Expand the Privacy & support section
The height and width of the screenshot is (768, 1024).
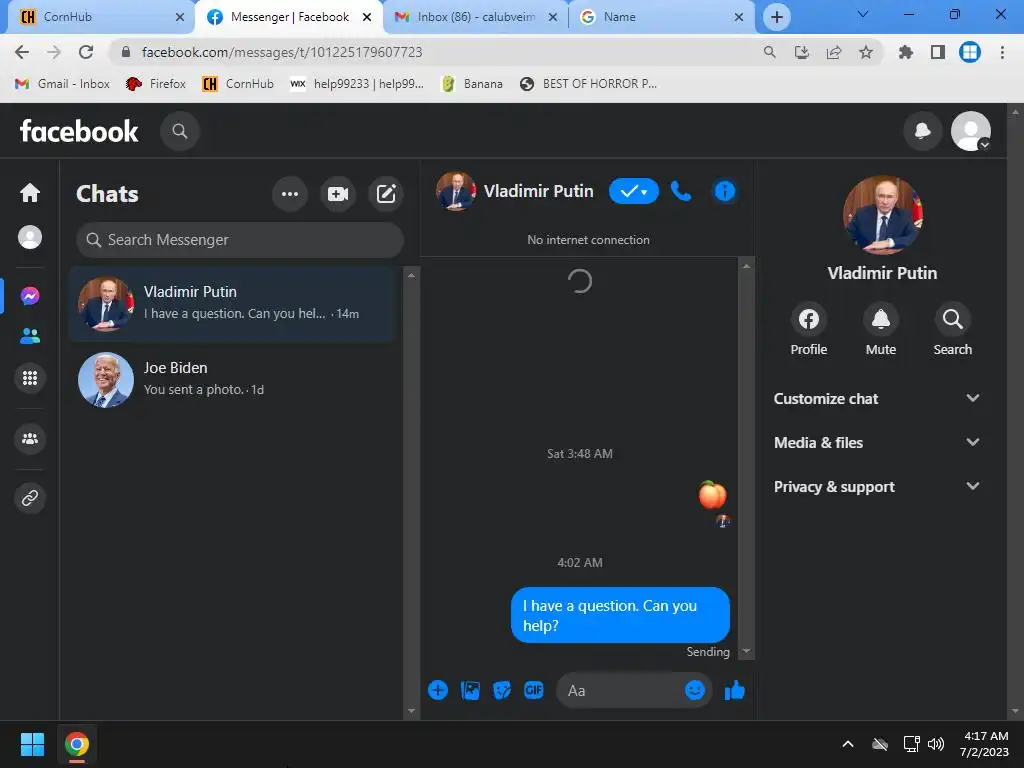(x=876, y=487)
